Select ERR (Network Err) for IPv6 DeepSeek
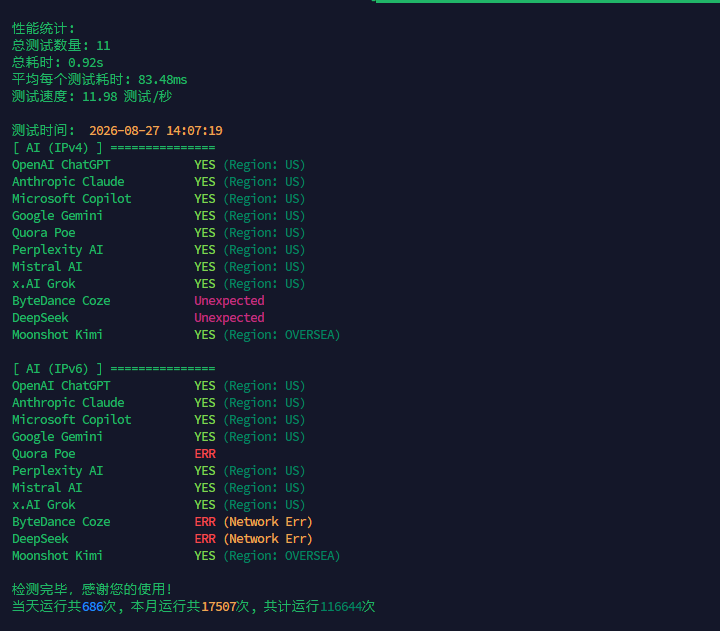Screen dimensions: 720x631 (253, 538)
